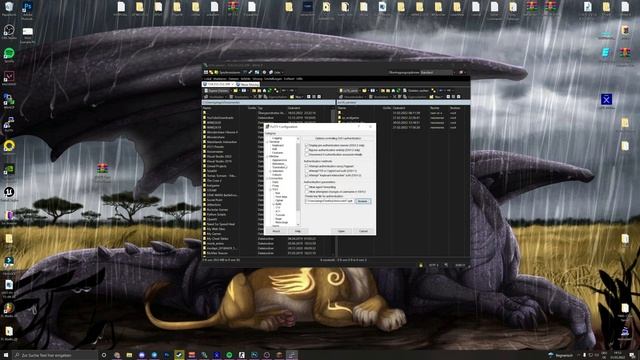
Task: Click the Help button in PuTTY dialog
Action: 298,231
